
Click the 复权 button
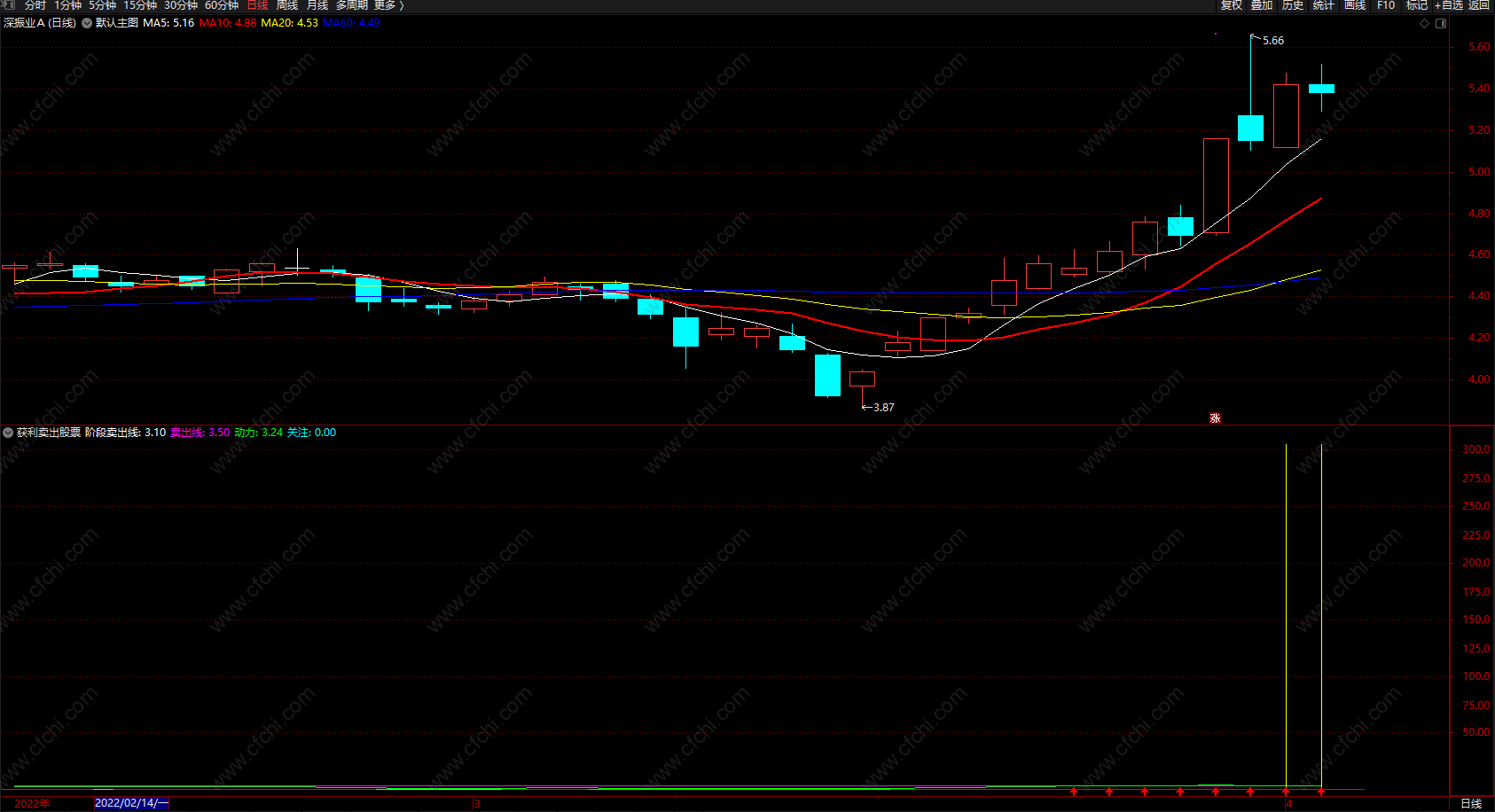coord(1231,5)
